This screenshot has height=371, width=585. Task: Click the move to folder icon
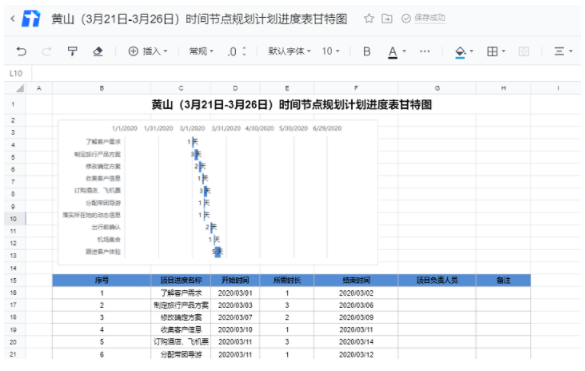tap(387, 18)
